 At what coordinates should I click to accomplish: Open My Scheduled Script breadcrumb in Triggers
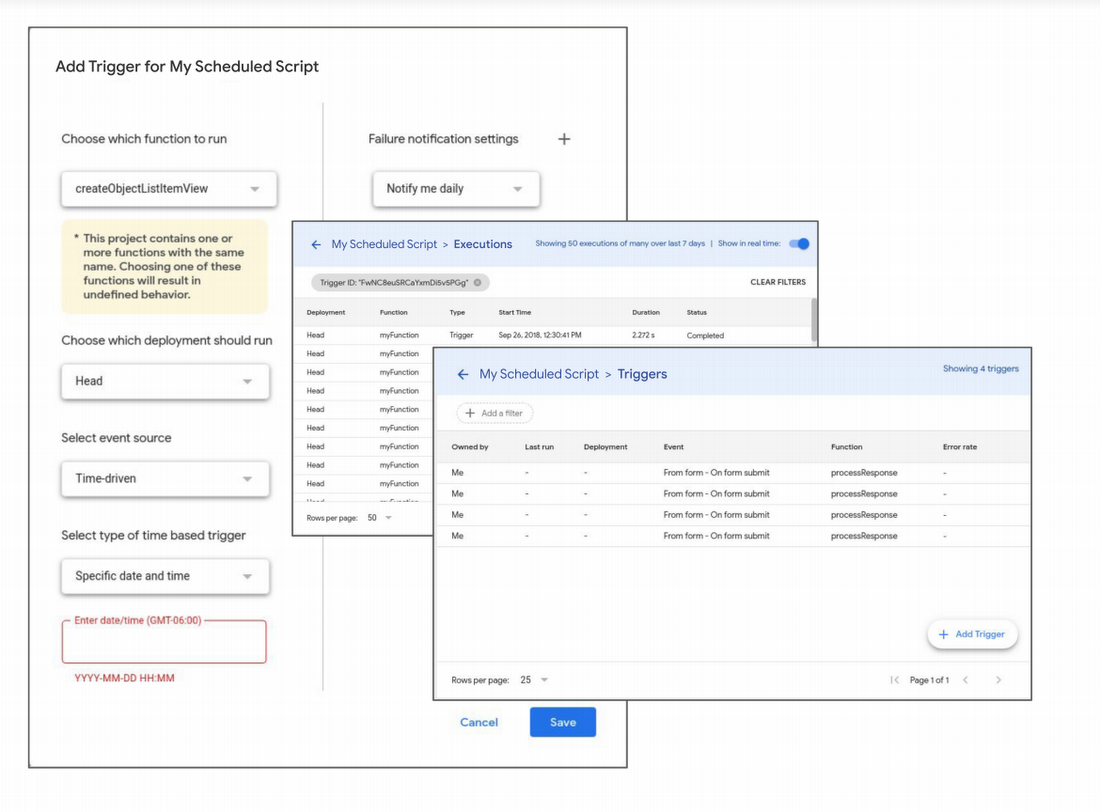(539, 374)
